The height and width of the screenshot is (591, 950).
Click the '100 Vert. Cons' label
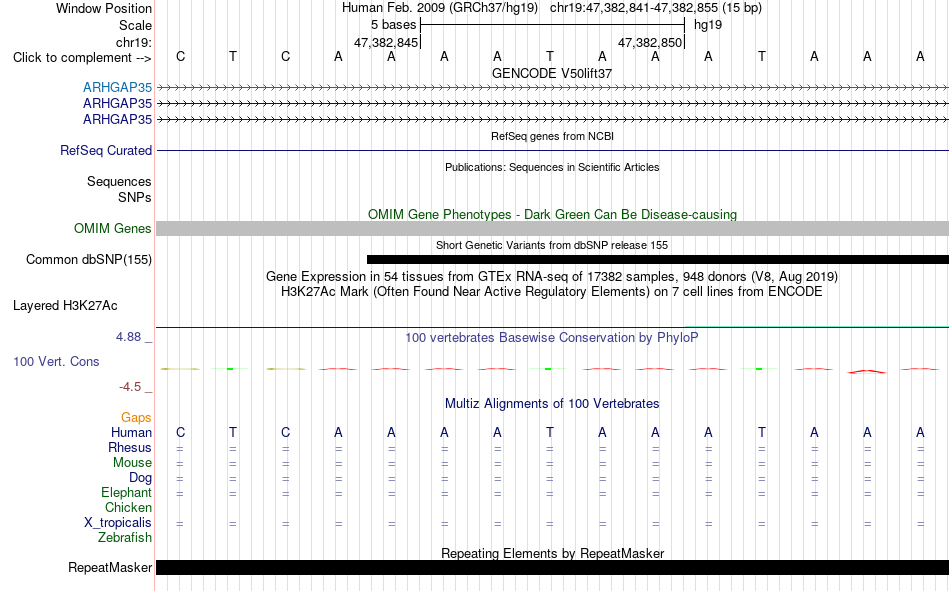[56, 362]
